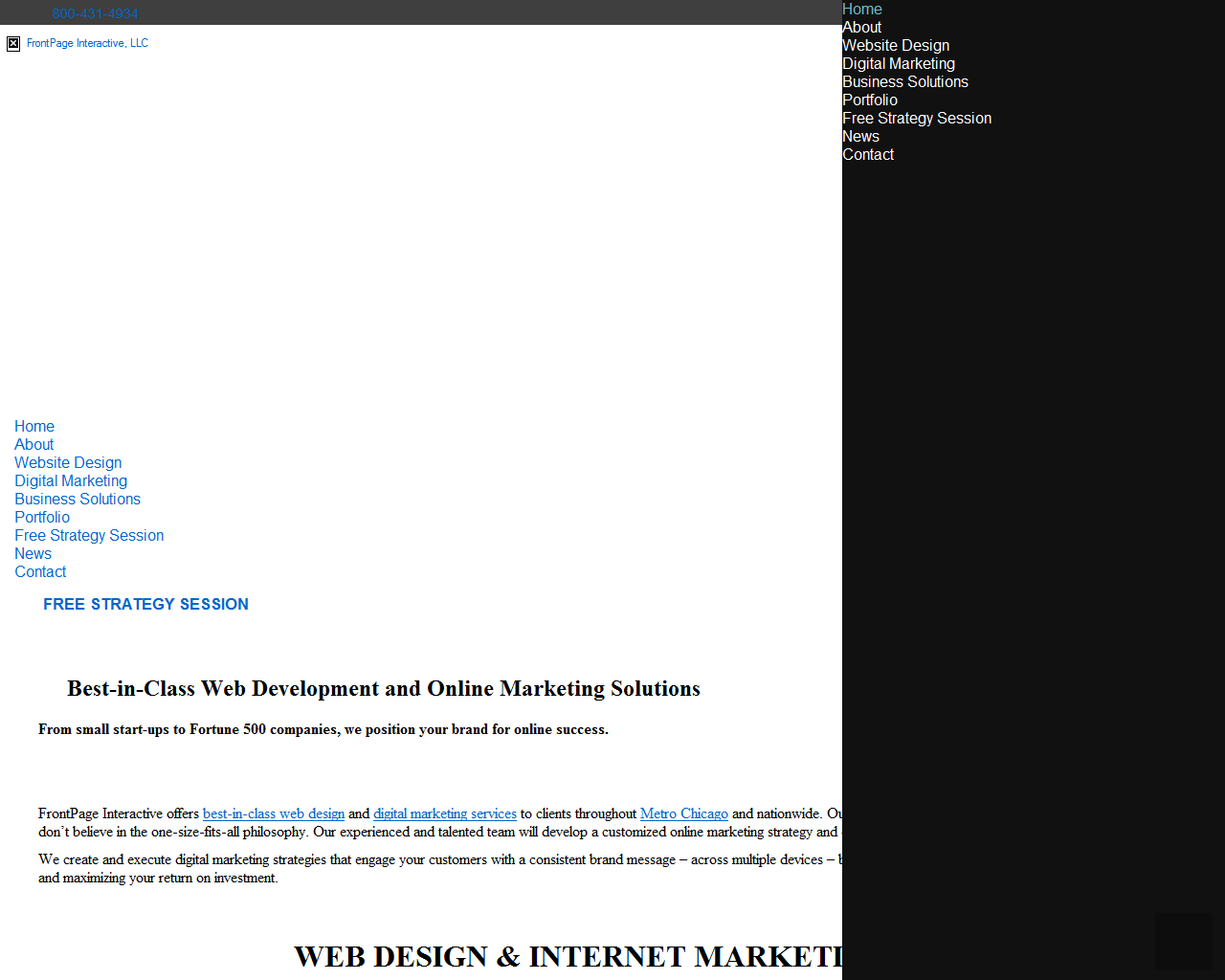Open About in the dark sidebar menu

click(x=861, y=28)
